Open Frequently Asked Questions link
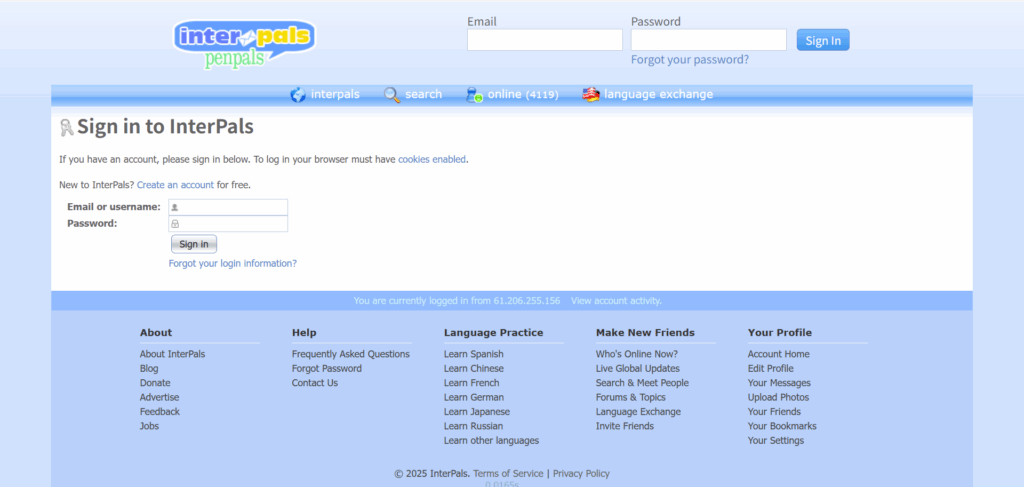Screen dimensions: 1024x487 point(351,354)
